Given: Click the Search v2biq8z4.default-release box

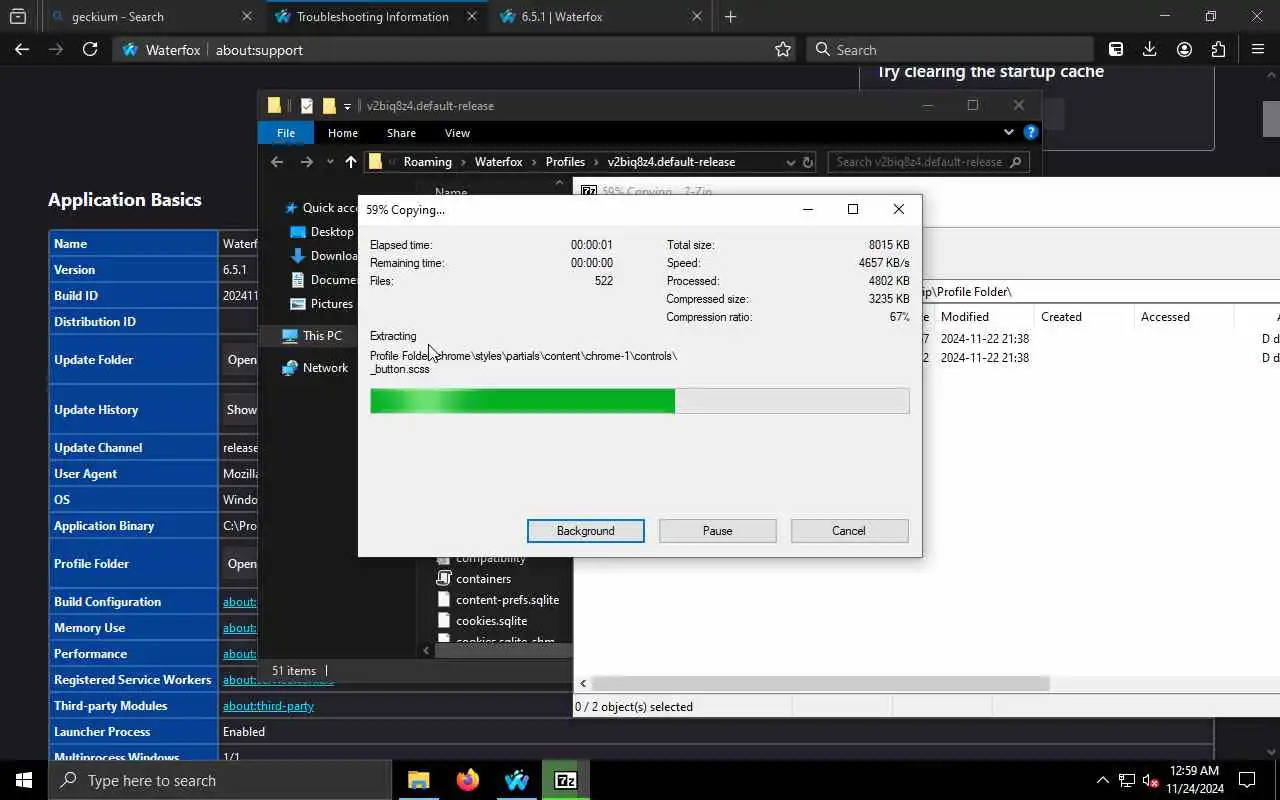Looking at the screenshot, I should [x=928, y=162].
